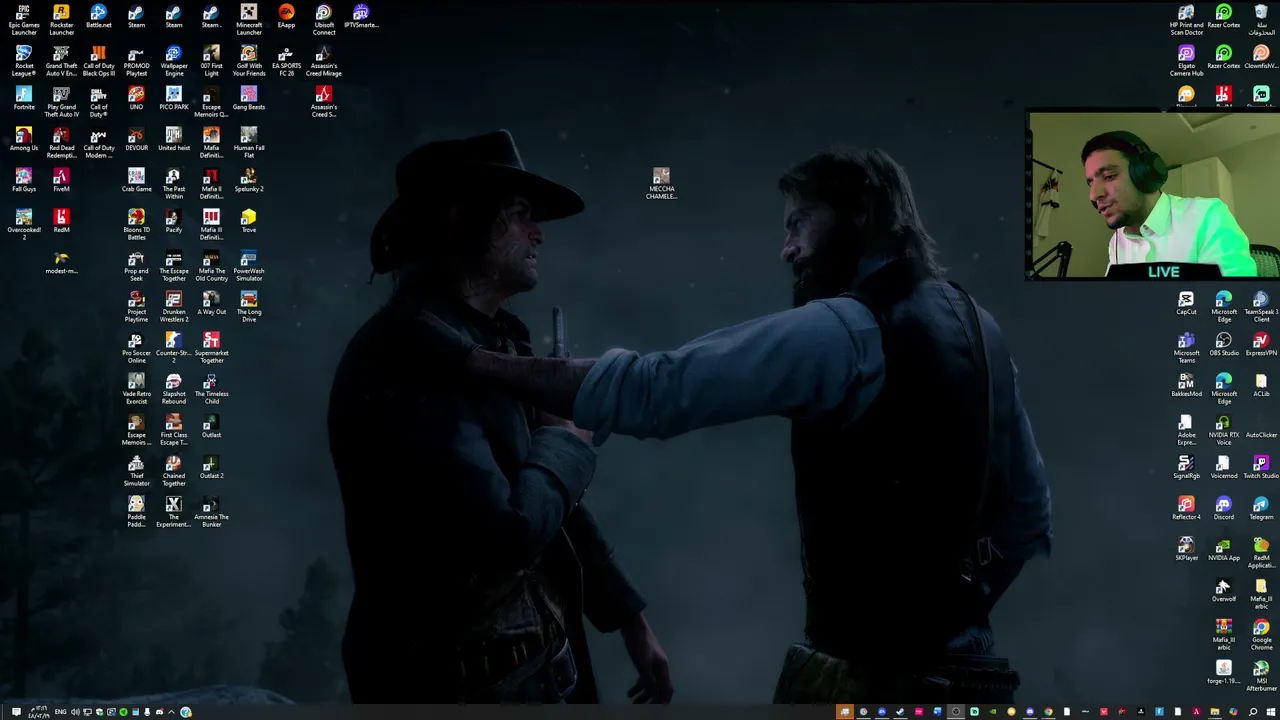1280x720 pixels.
Task: Select the Voicemod desktop shortcut
Action: [x=1224, y=467]
